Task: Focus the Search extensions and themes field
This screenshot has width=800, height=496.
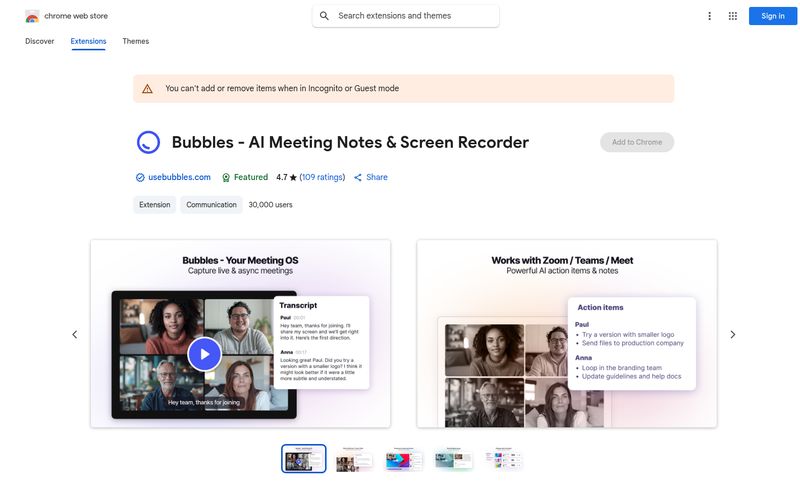Action: (406, 16)
